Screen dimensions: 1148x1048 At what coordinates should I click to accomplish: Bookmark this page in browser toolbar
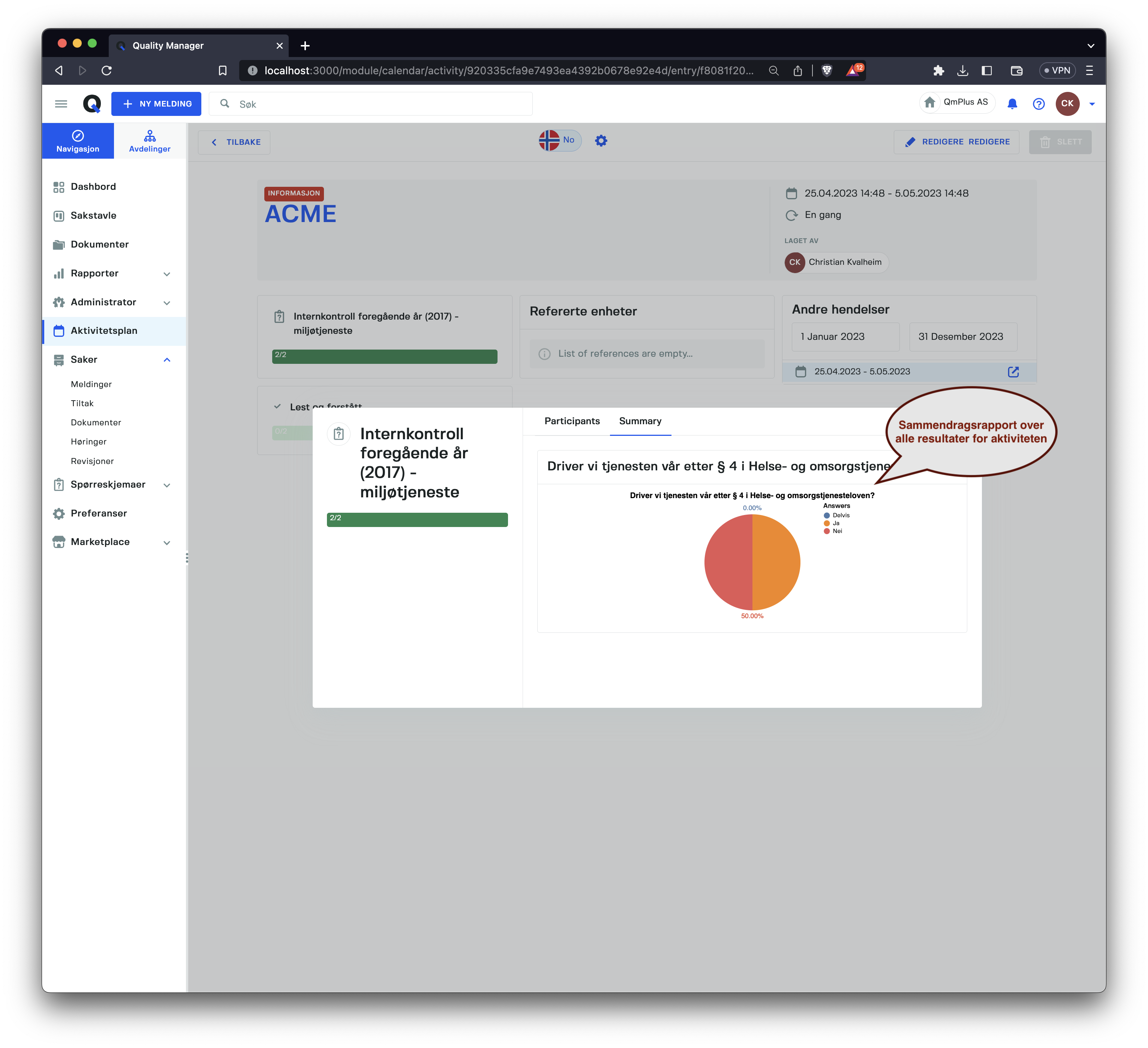point(223,70)
